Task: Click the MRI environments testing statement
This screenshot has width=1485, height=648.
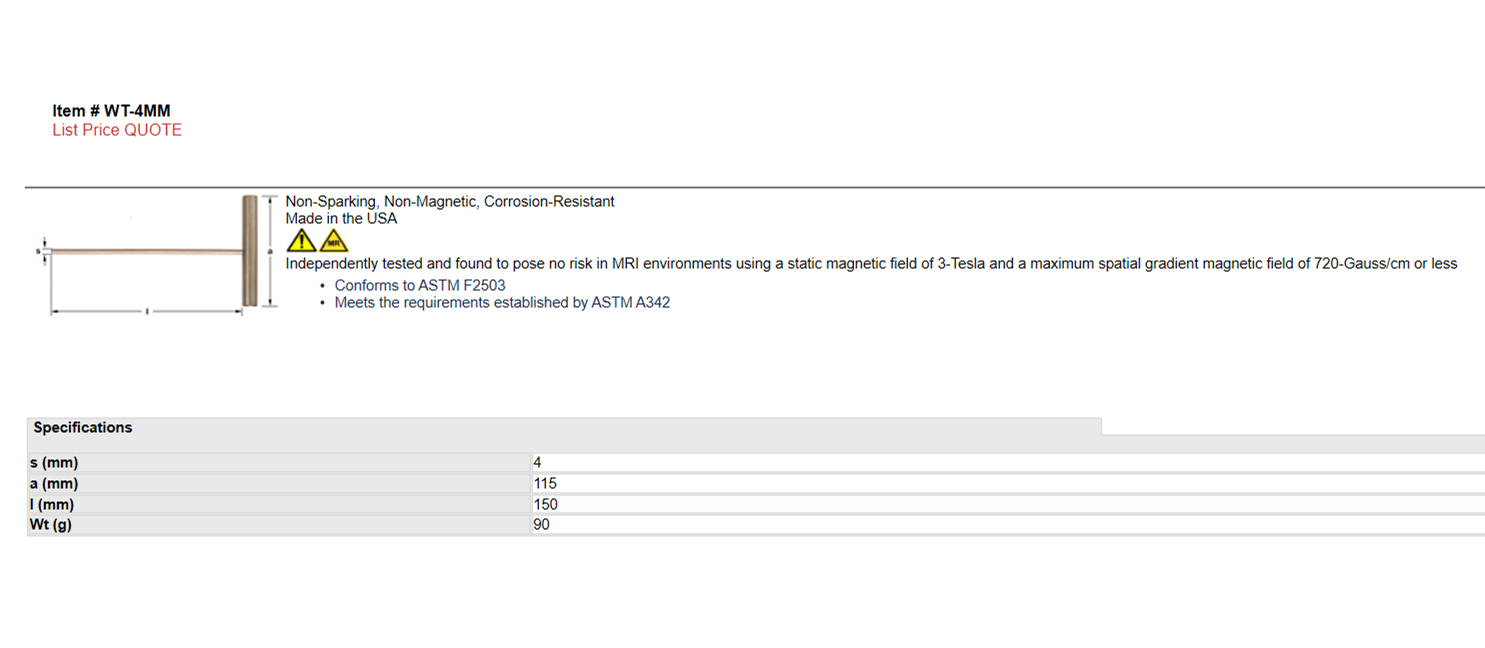Action: tap(871, 264)
